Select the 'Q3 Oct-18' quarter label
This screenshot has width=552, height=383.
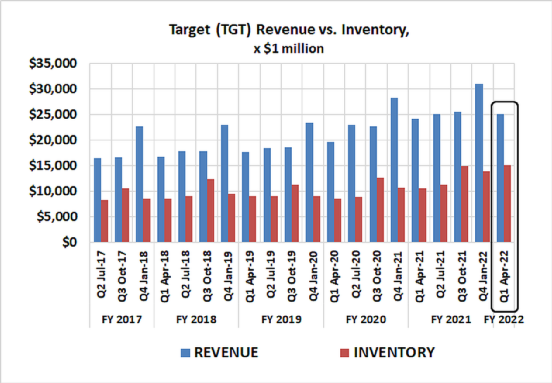(x=207, y=276)
